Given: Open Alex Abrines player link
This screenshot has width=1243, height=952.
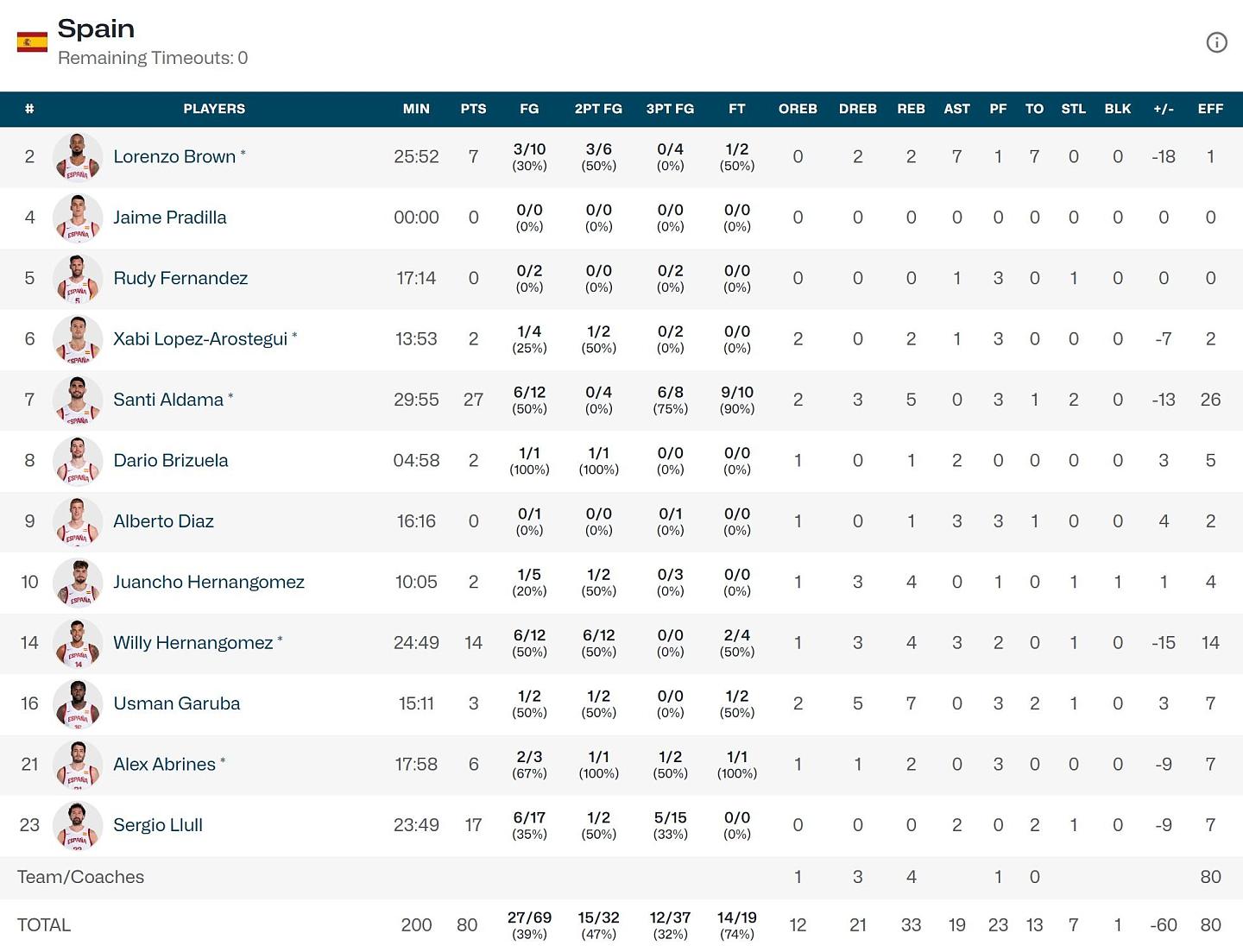Looking at the screenshot, I should tap(164, 765).
